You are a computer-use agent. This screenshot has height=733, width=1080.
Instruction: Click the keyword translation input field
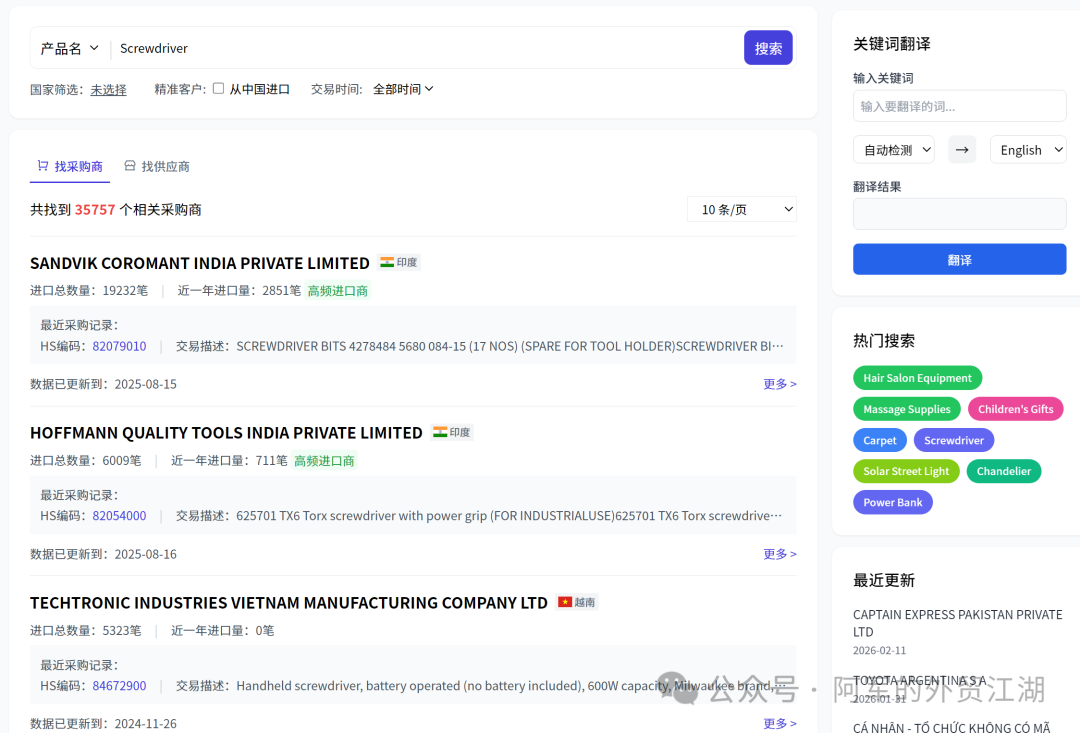959,105
